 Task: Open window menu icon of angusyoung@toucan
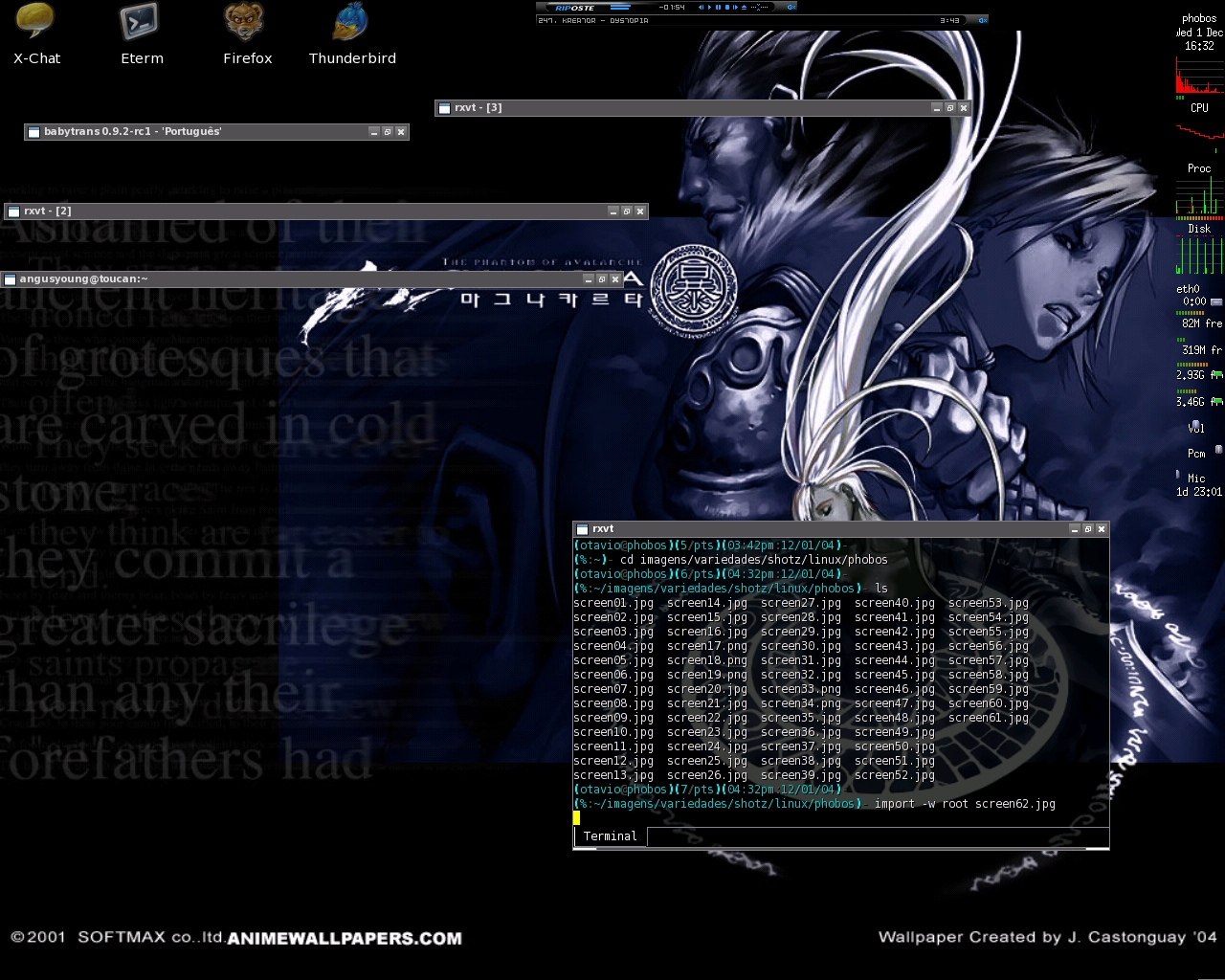[x=10, y=279]
